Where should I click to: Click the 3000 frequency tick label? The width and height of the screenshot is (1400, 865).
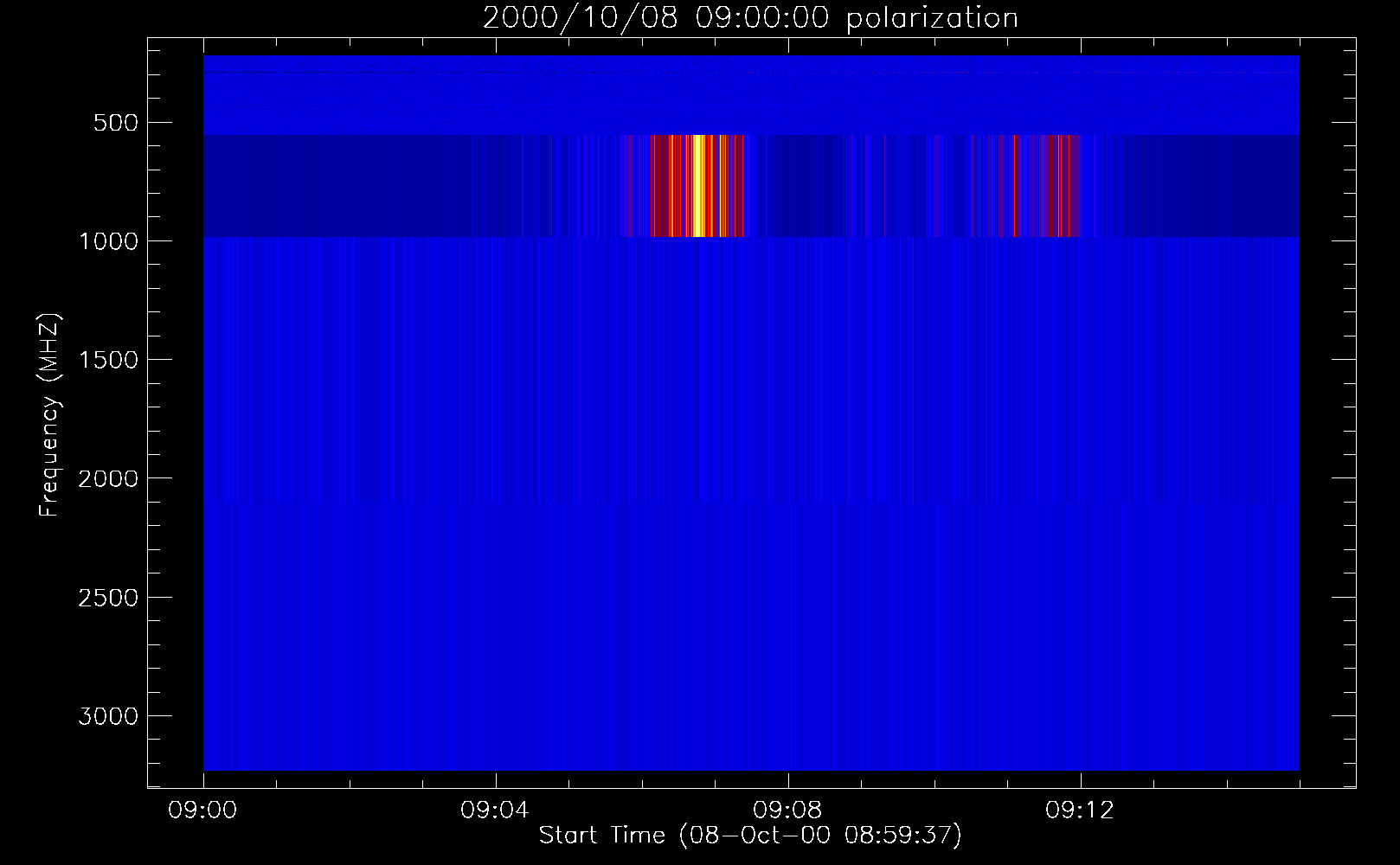pyautogui.click(x=108, y=716)
